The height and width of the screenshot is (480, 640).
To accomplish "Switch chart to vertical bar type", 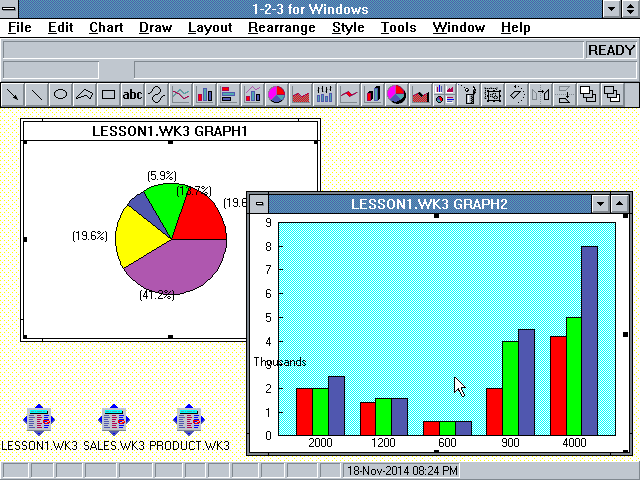I will tap(205, 95).
